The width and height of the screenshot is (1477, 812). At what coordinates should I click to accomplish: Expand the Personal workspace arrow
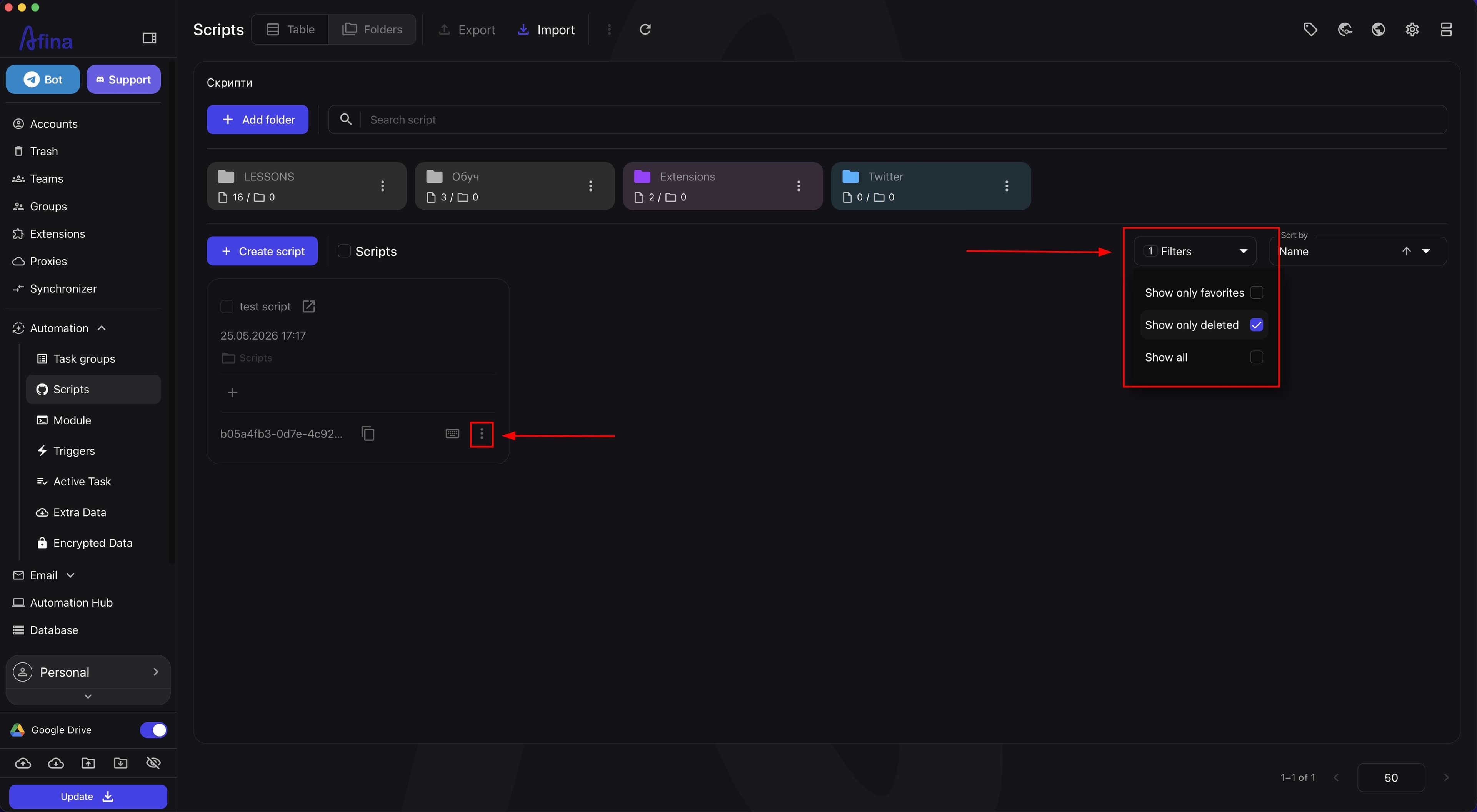point(155,672)
